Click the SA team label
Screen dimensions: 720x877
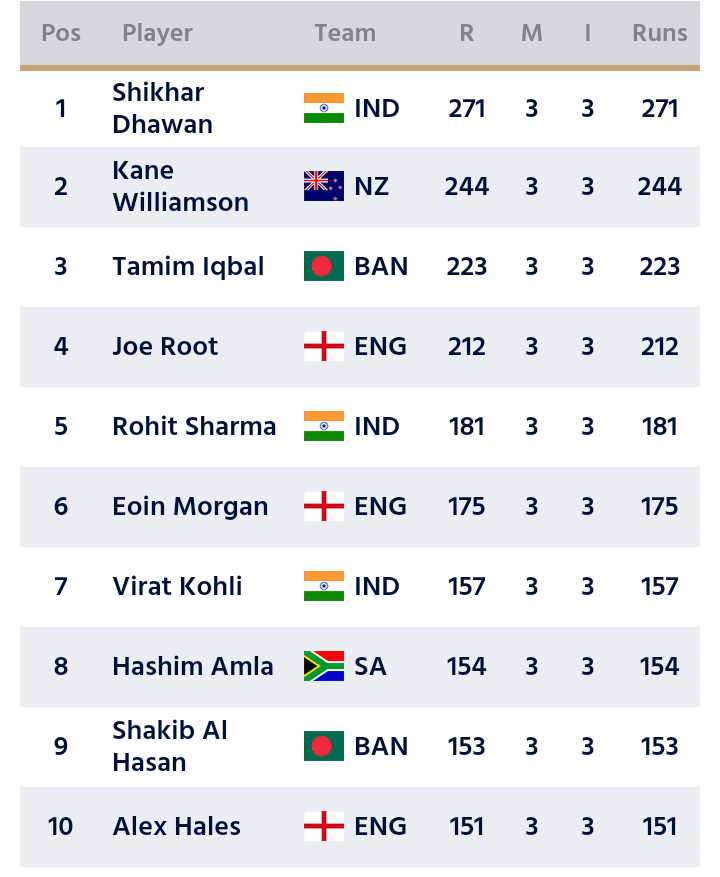tap(370, 666)
